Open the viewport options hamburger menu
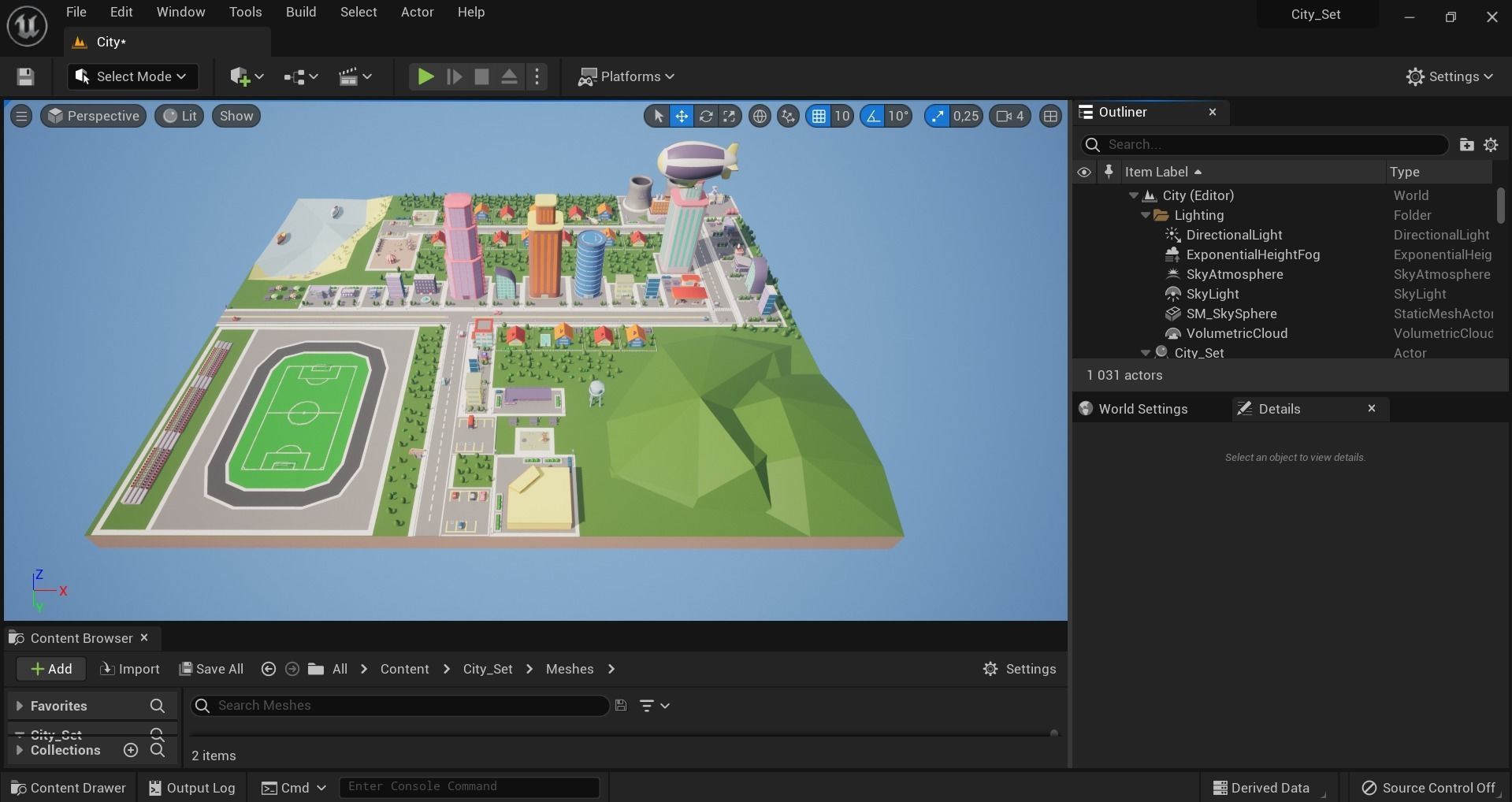Image resolution: width=1512 pixels, height=802 pixels. pos(21,116)
